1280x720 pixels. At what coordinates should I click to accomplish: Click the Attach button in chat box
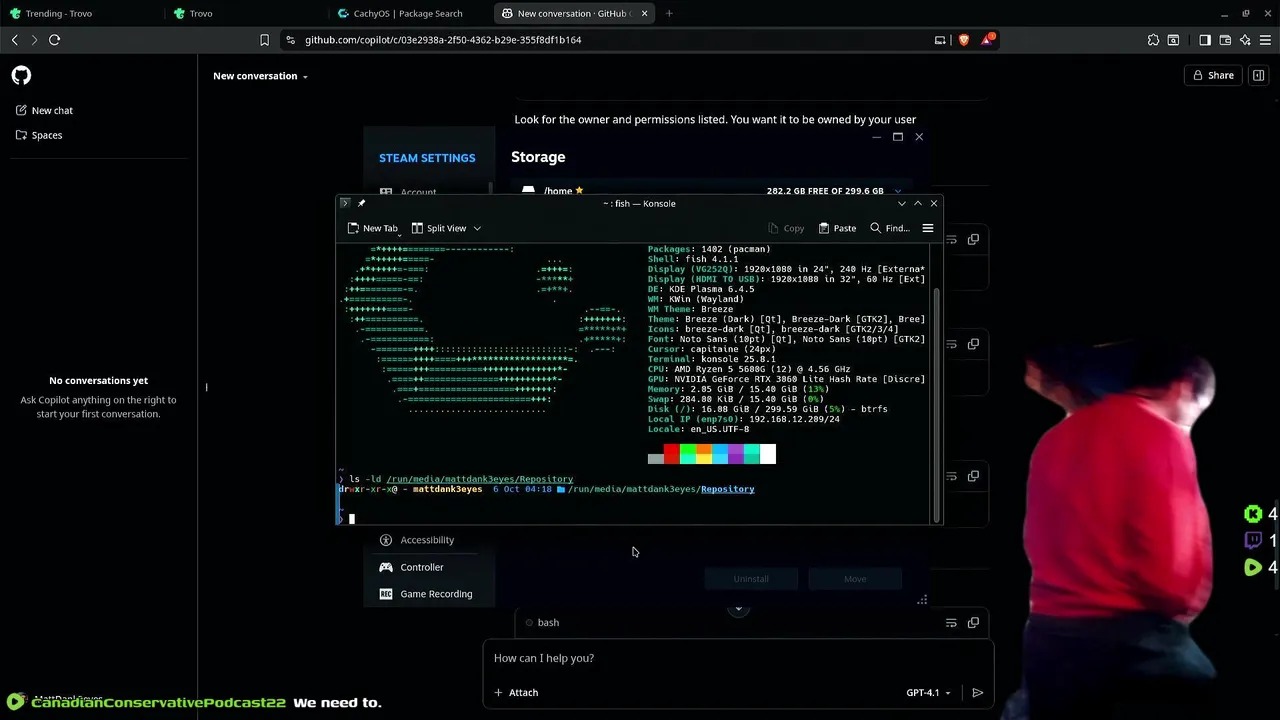coord(516,692)
